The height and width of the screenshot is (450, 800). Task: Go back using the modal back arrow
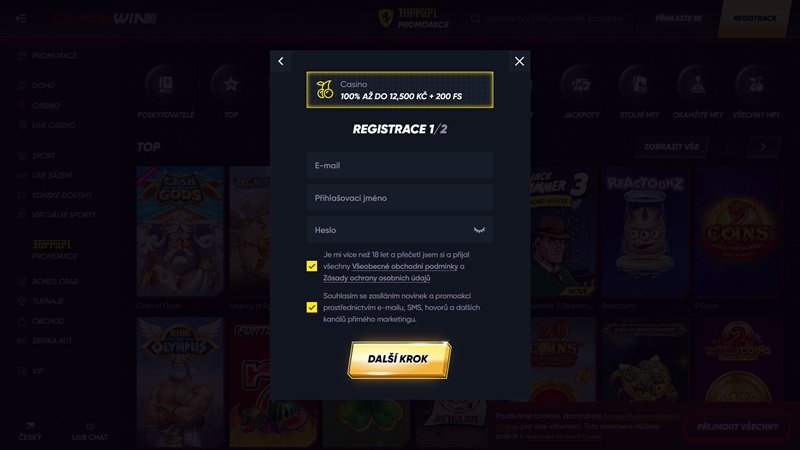281,61
